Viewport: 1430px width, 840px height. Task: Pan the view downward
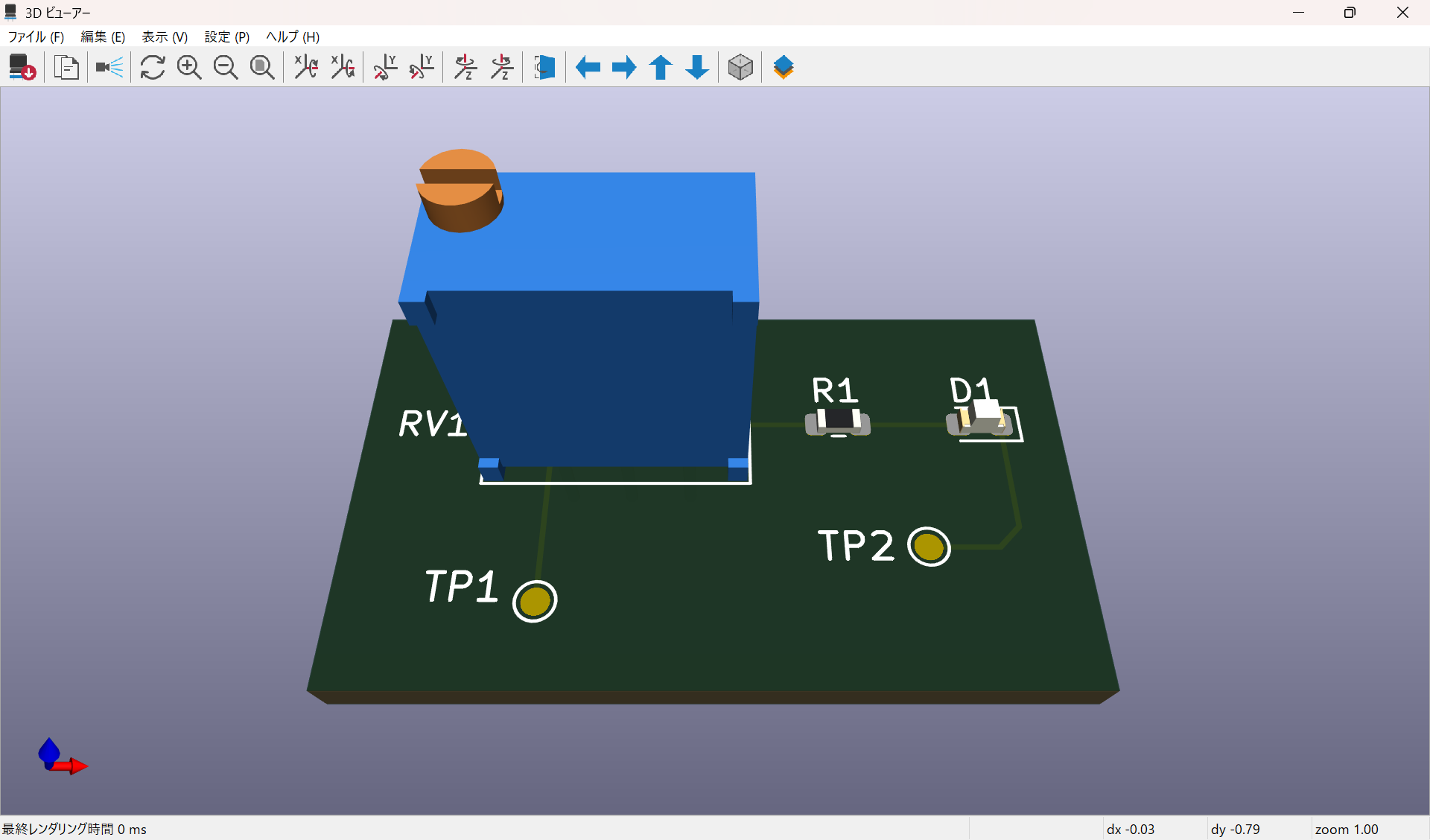697,67
